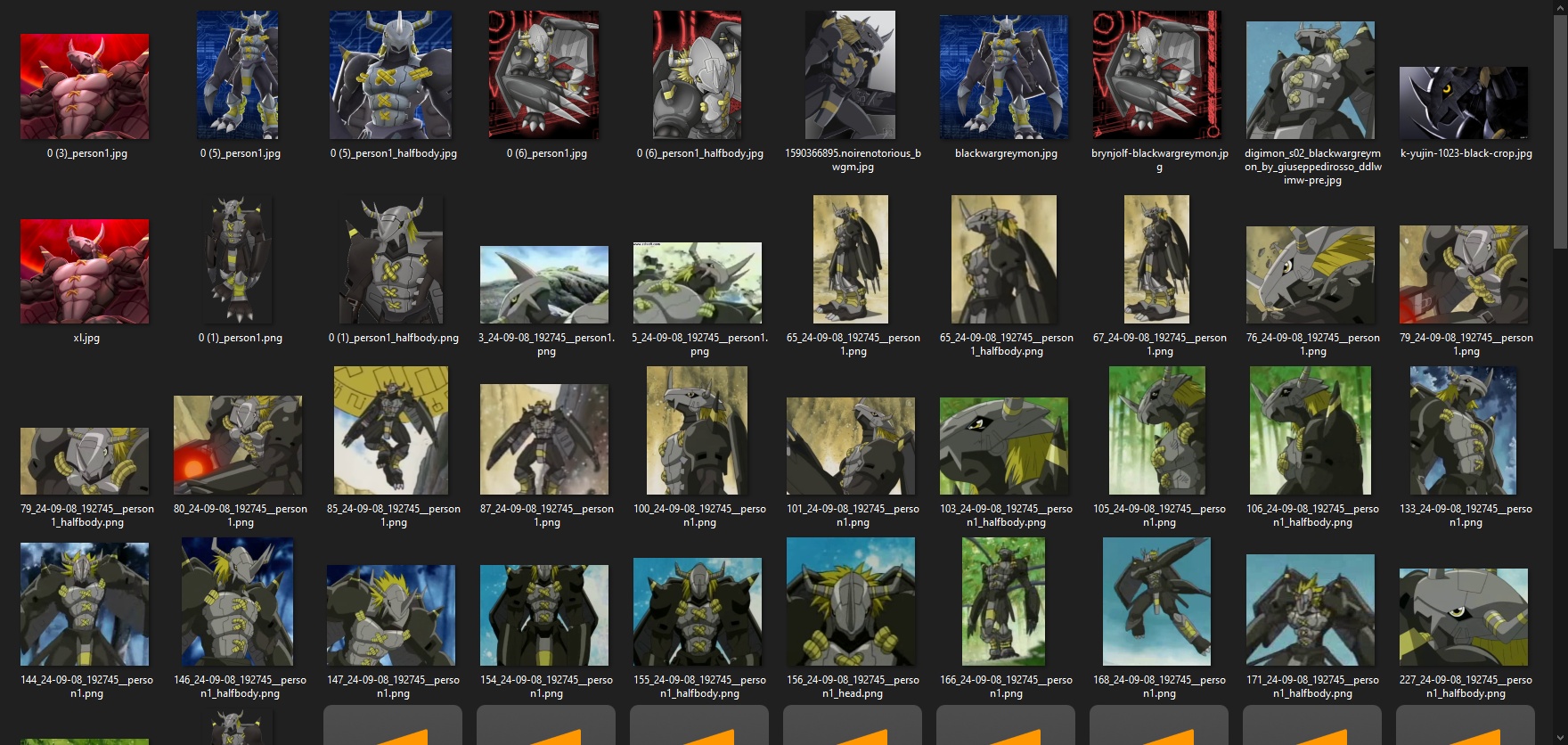The width and height of the screenshot is (1568, 745).
Task: Choose the 0 (1)_person1.png thumbnail
Action: pyautogui.click(x=238, y=260)
